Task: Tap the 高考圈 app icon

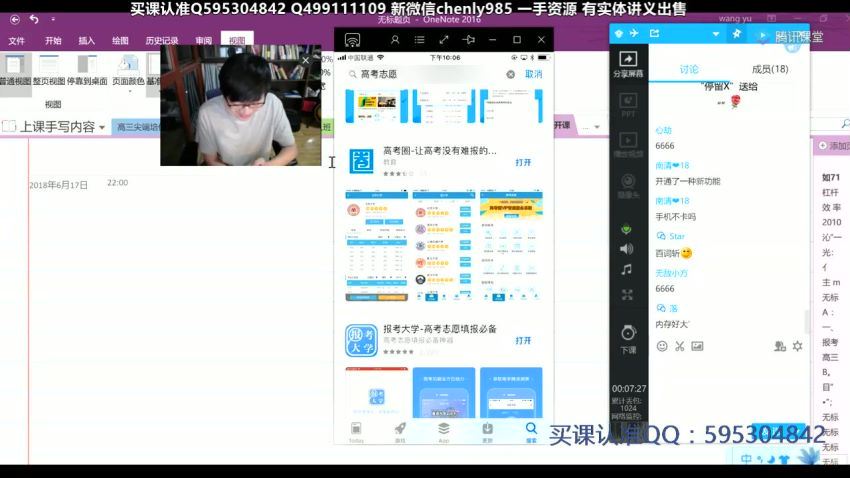Action: pos(361,161)
